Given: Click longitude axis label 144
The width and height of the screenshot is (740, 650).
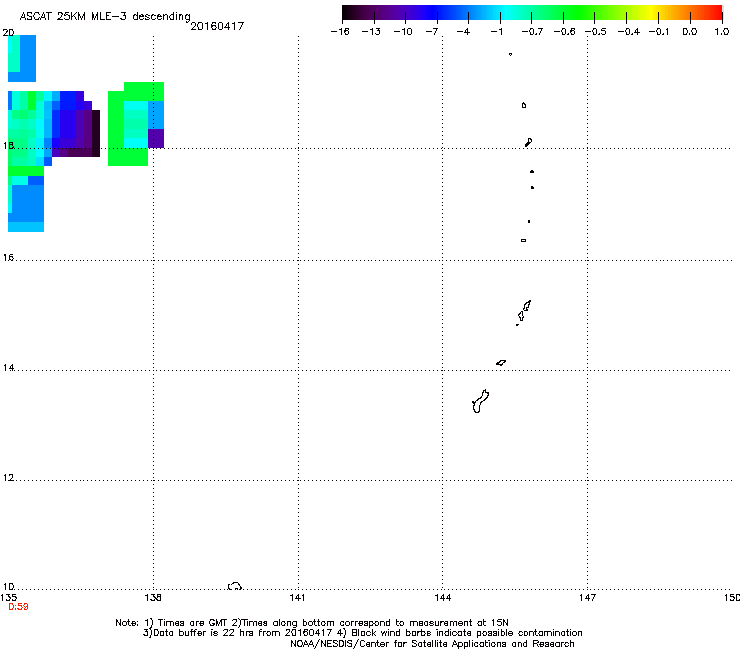Looking at the screenshot, I should pos(443,598).
